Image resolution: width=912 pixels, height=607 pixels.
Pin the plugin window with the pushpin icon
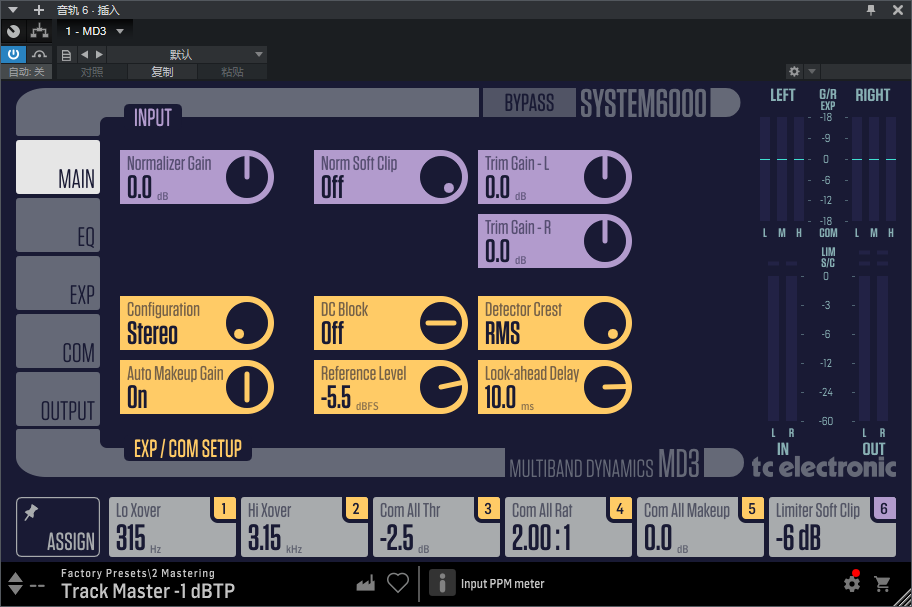coord(871,10)
